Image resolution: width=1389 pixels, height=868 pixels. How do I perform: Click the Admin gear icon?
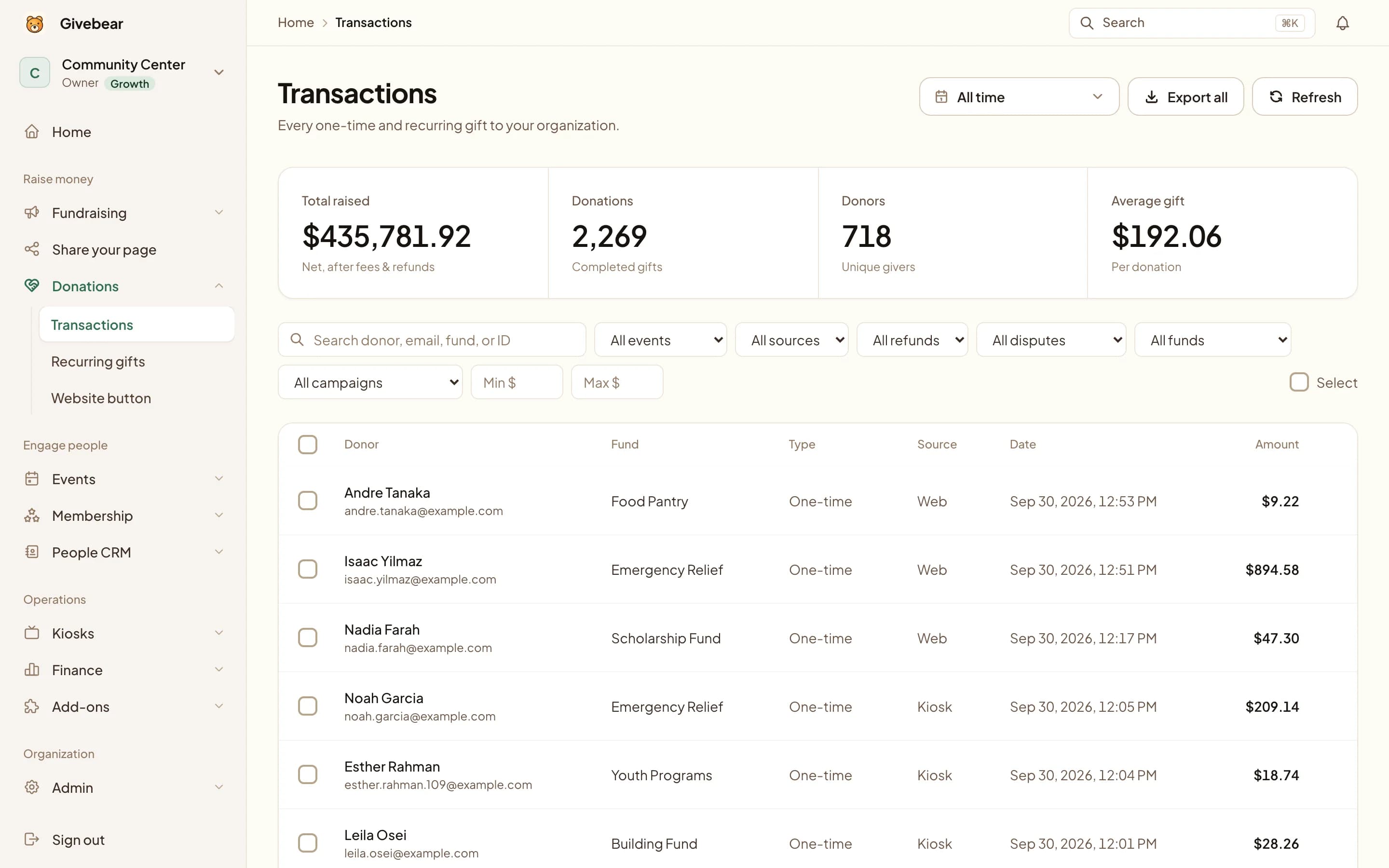click(x=31, y=787)
